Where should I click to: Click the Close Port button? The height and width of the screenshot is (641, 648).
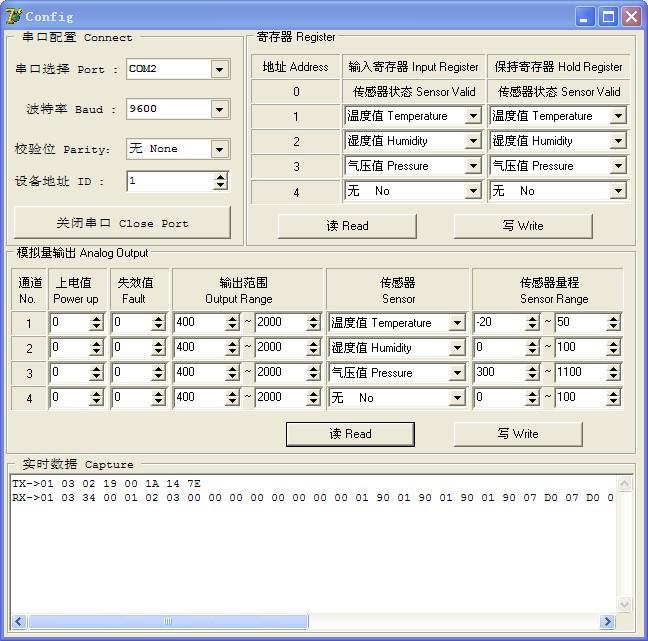point(122,223)
